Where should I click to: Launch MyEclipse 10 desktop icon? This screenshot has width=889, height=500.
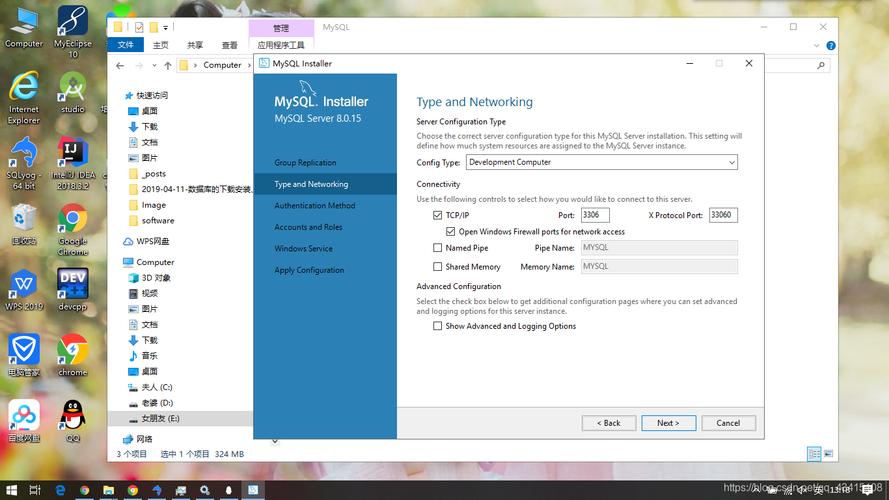point(73,32)
